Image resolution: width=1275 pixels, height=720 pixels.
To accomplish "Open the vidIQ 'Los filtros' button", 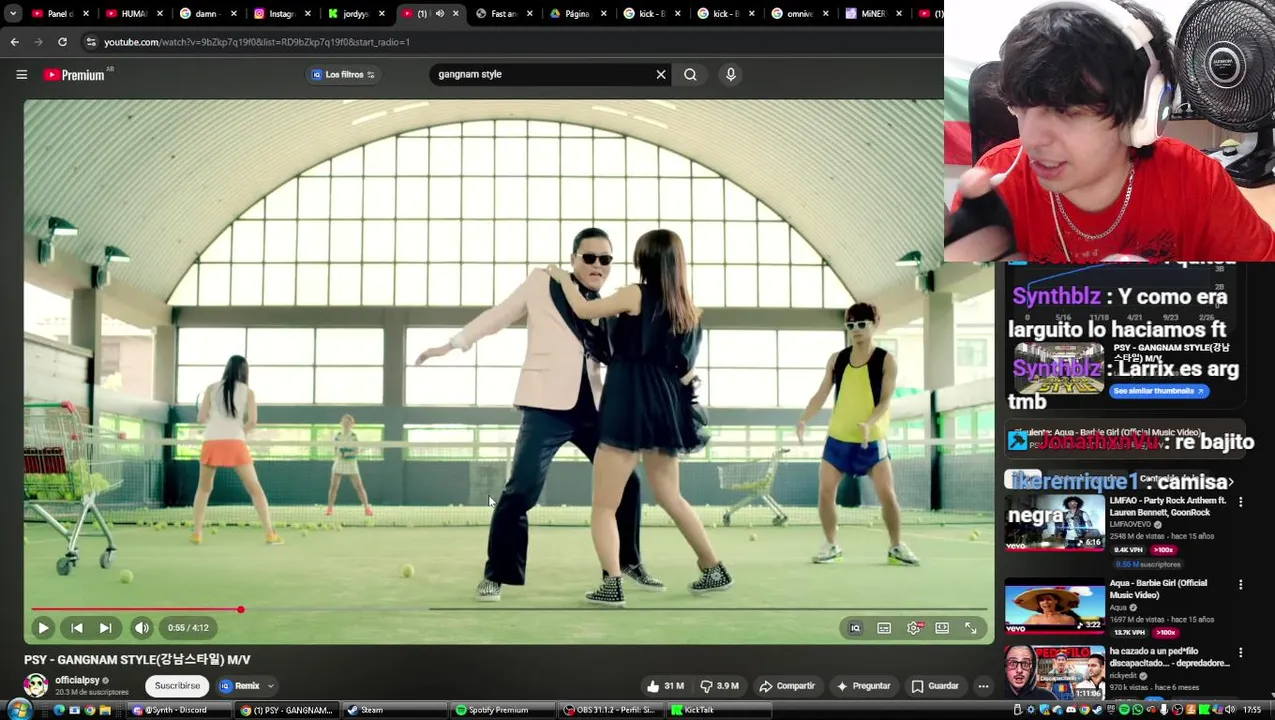I will pyautogui.click(x=343, y=74).
